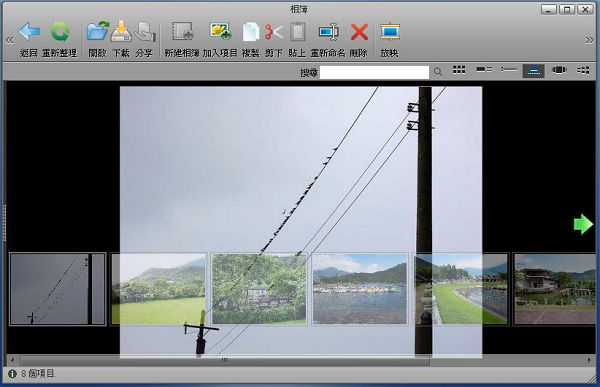Viewport: 600px width, 387px height.
Task: Click the 下載 download icon
Action: click(x=121, y=31)
